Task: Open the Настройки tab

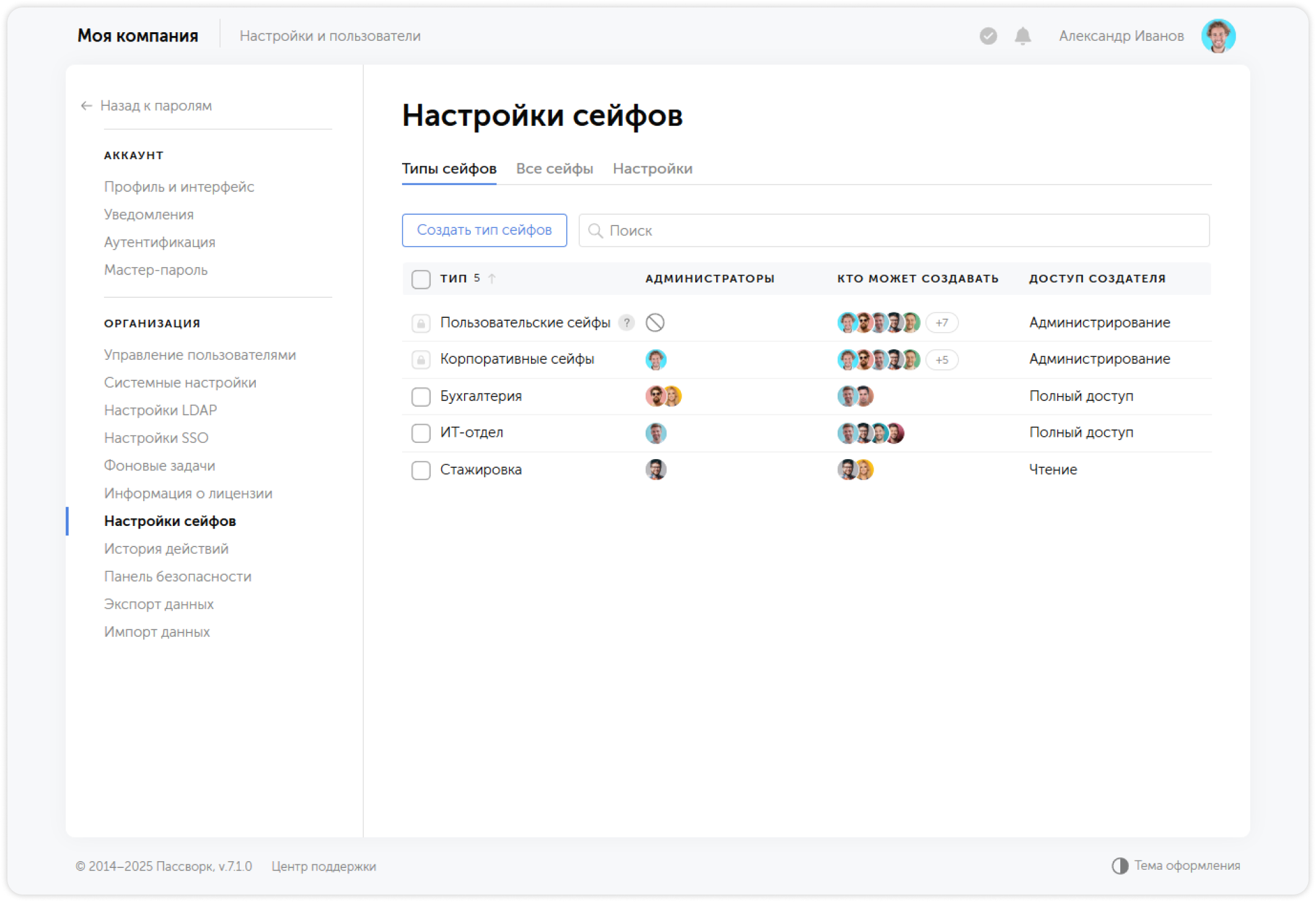Action: coord(652,169)
